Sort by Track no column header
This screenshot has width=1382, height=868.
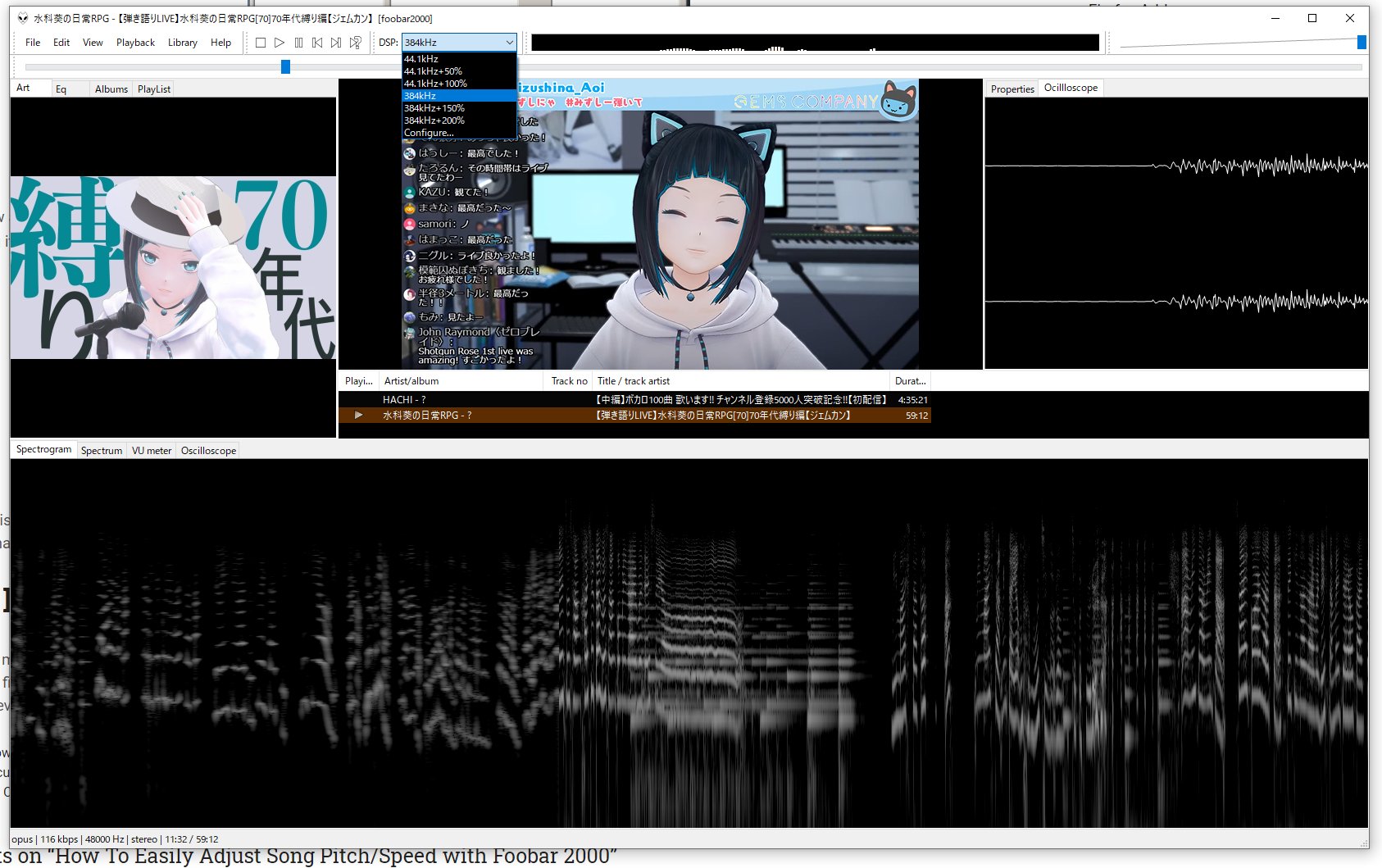coord(569,381)
